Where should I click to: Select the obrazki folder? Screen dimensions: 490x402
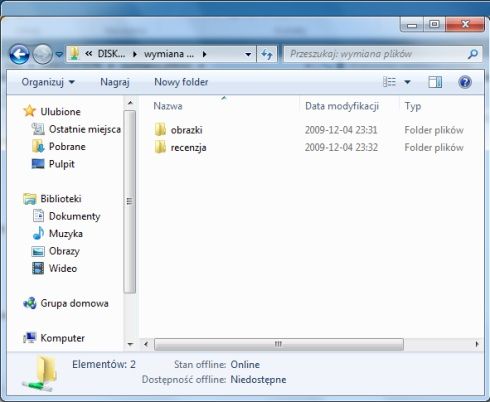(179, 130)
